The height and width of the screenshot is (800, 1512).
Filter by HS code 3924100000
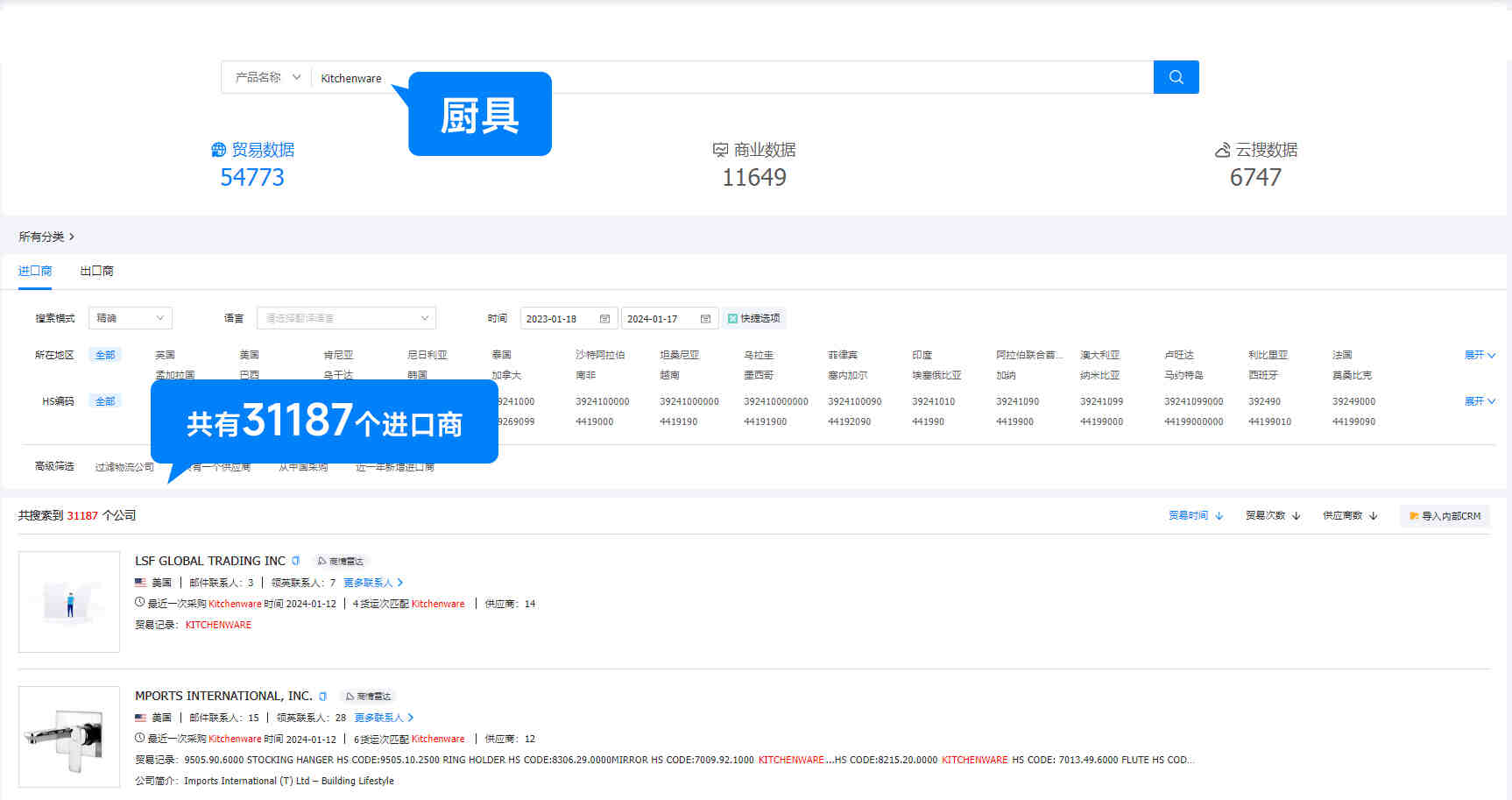click(602, 401)
